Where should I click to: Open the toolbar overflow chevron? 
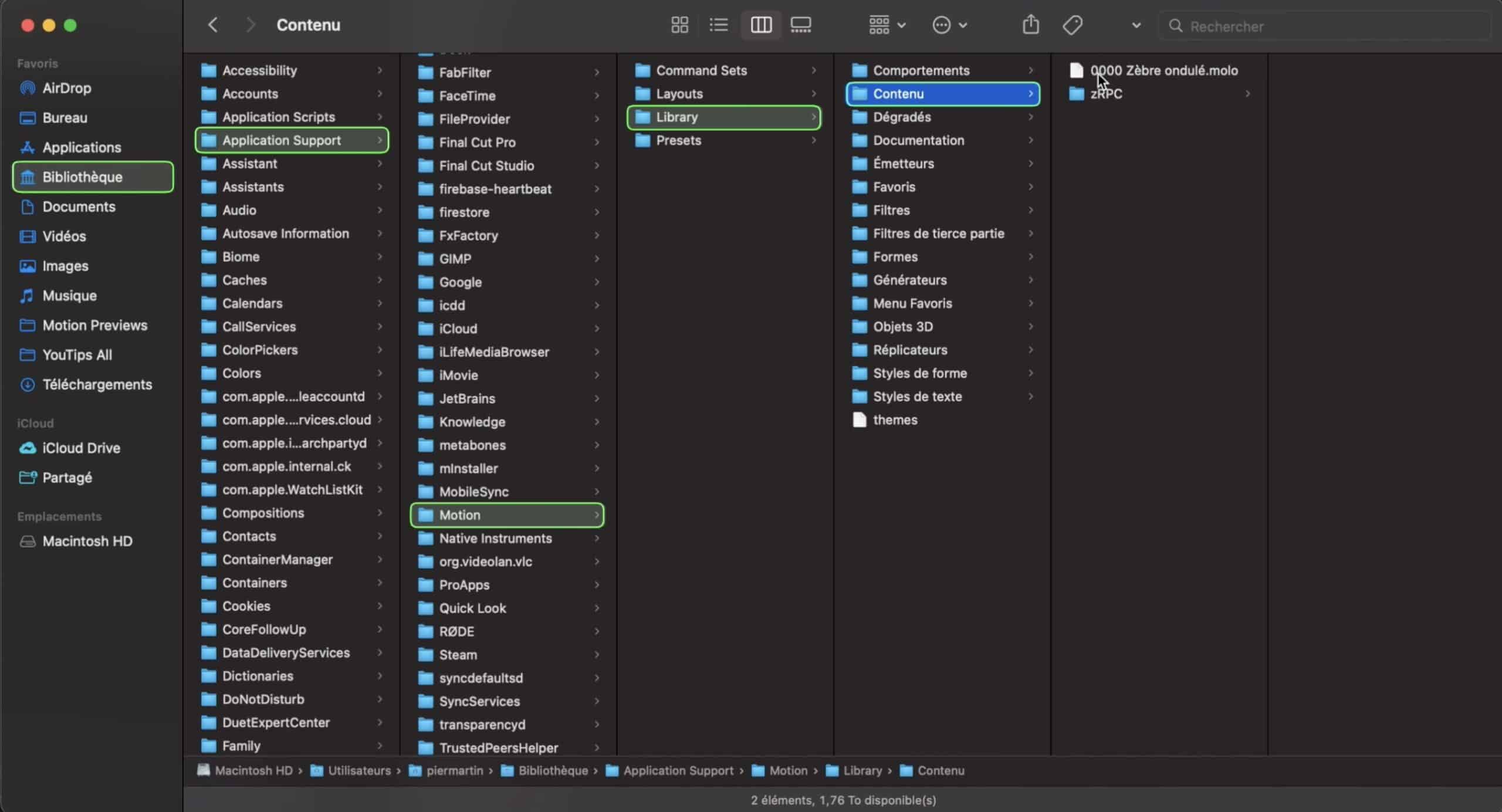[1136, 25]
